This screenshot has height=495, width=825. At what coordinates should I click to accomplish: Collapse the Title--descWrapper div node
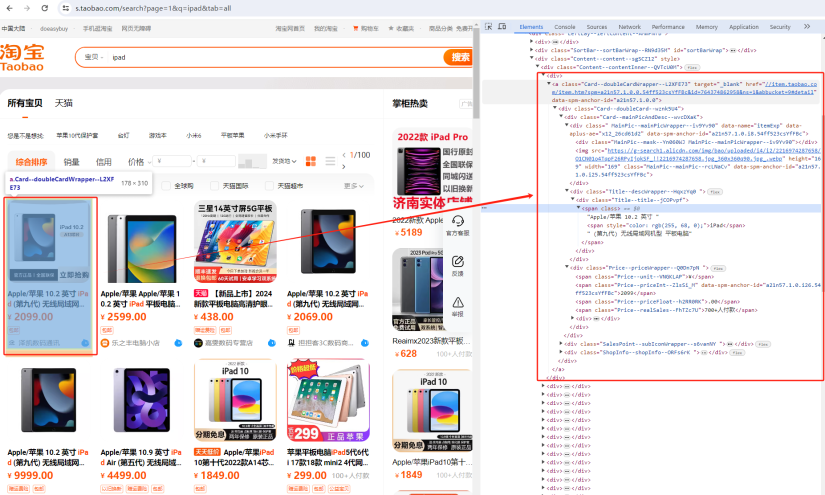coord(567,191)
